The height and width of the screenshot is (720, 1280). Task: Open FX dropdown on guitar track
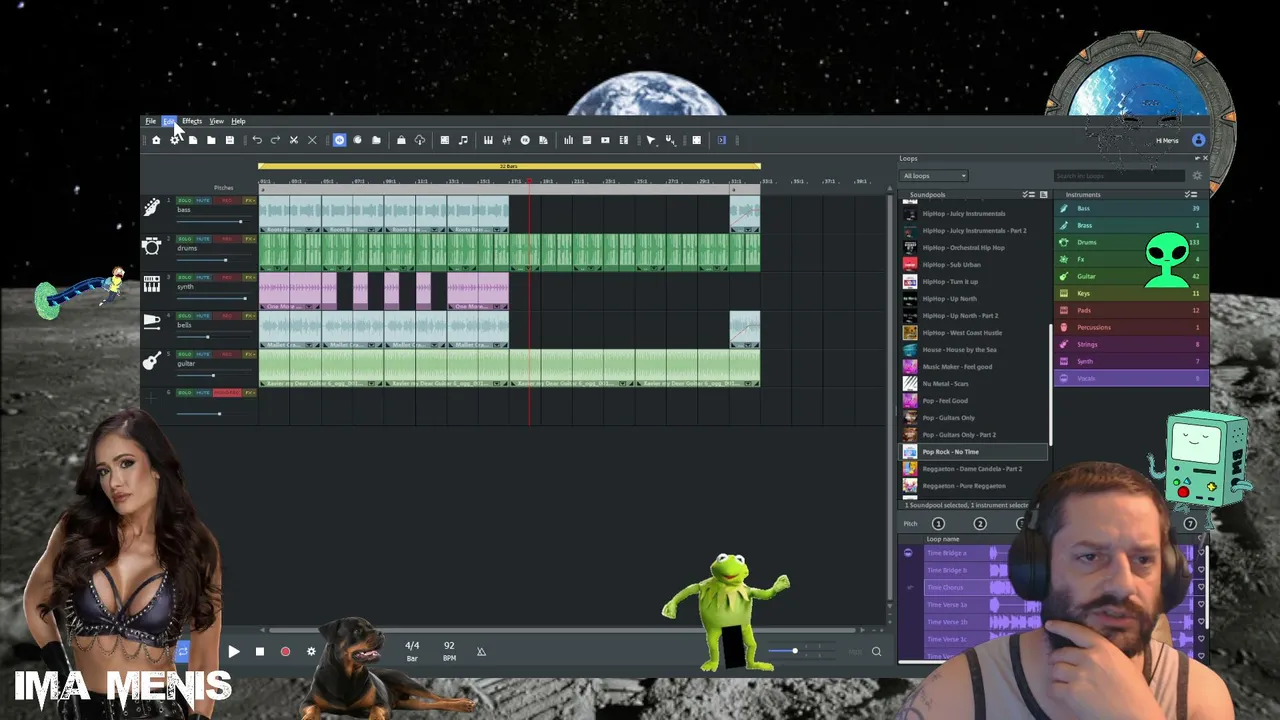[250, 354]
